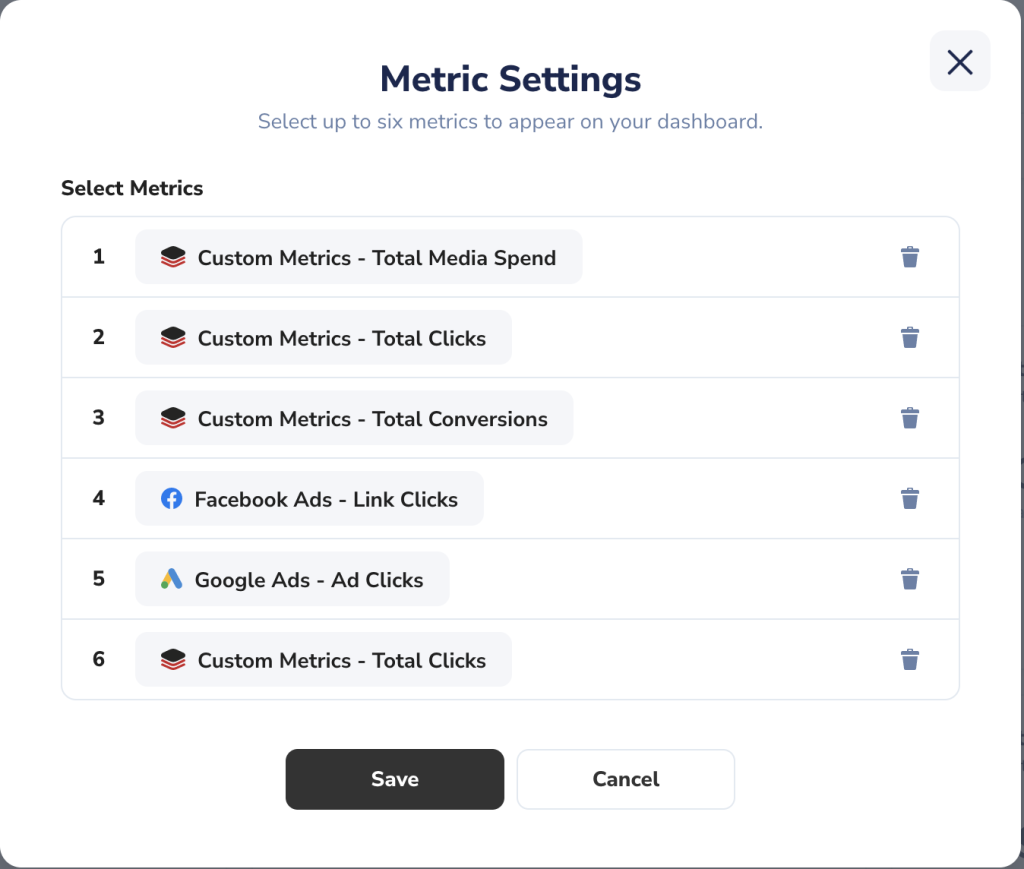
Task: Click trash icon for row 2 Total Clicks
Action: pos(910,338)
